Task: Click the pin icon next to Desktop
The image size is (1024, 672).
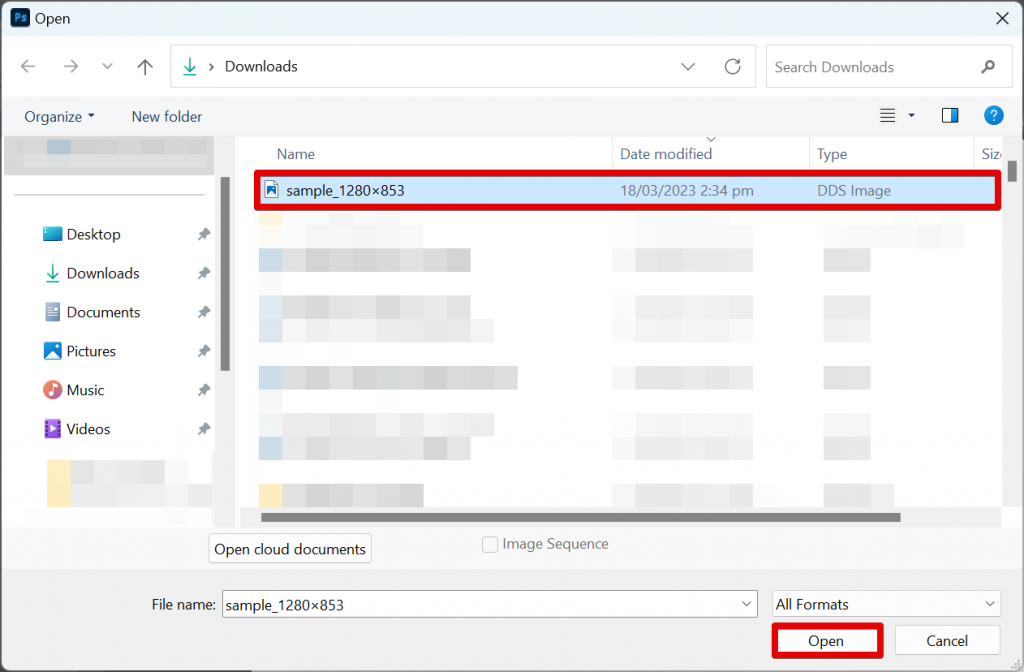Action: click(x=204, y=234)
